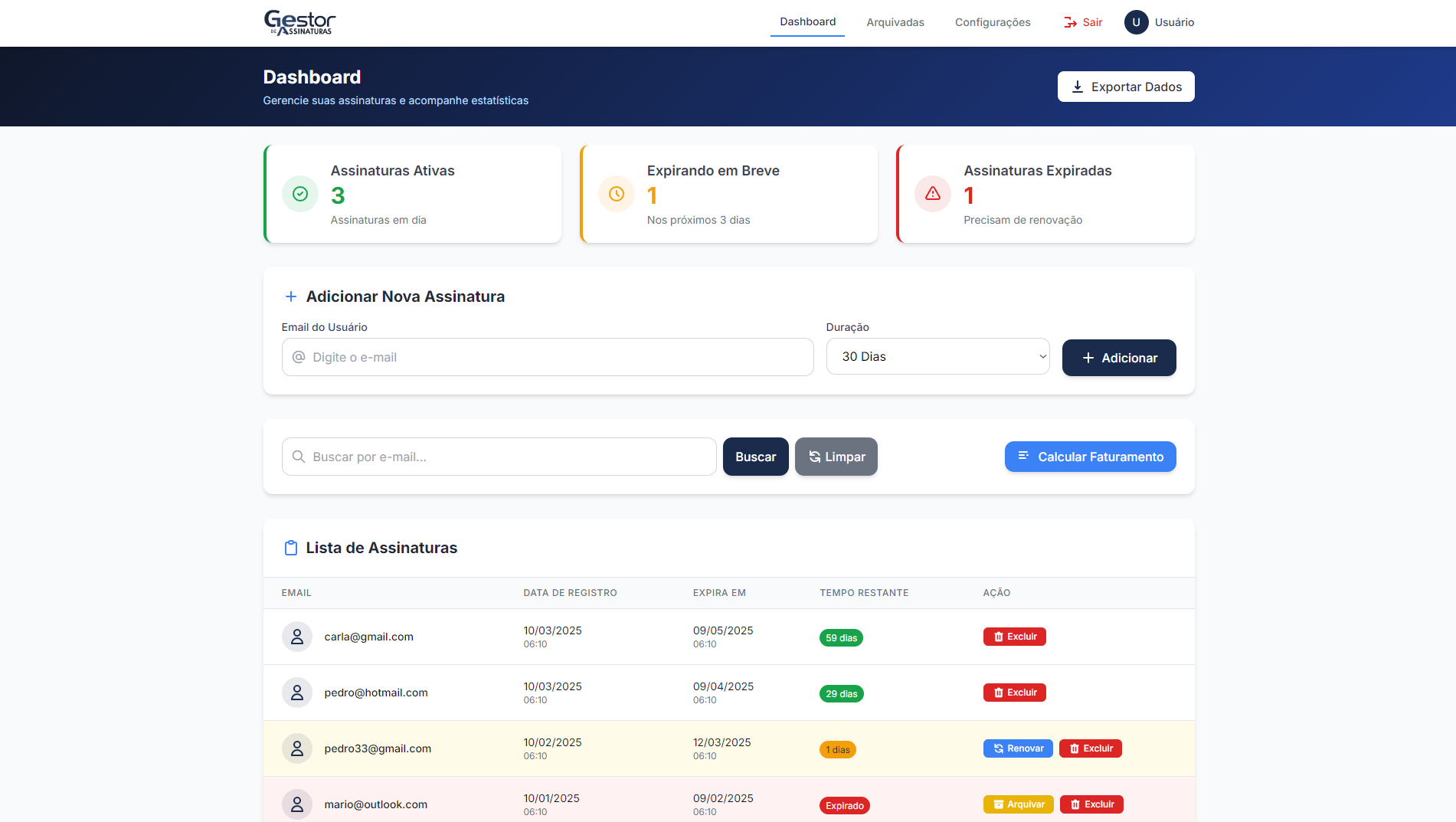Select the pedro33@gmail.com email text
The height and width of the screenshot is (822, 1456).
tap(378, 748)
